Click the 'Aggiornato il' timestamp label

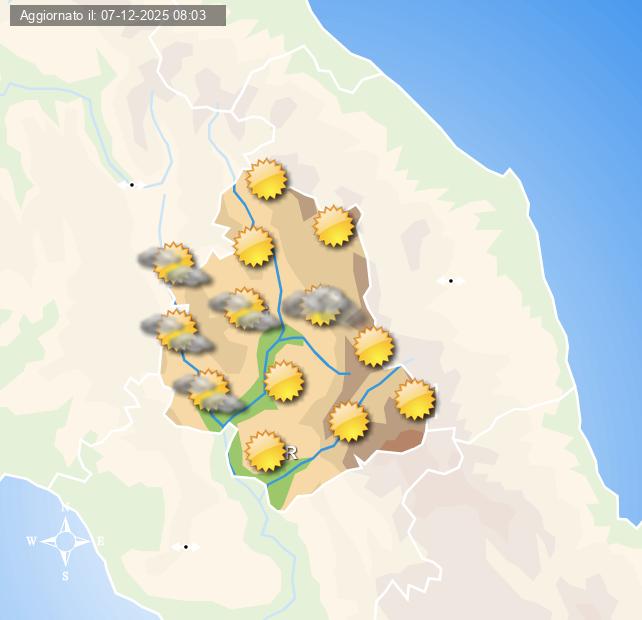[x=113, y=16]
